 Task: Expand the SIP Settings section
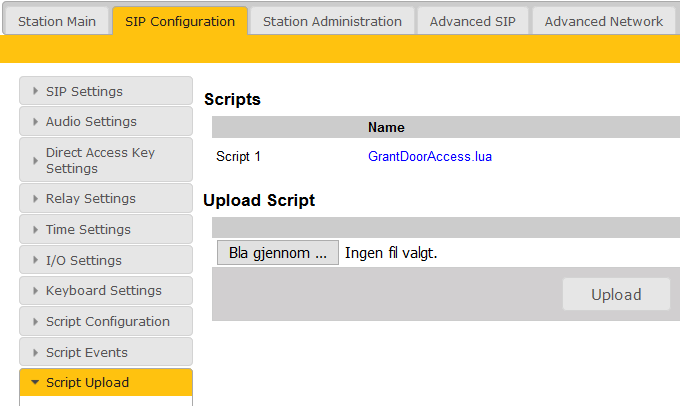pos(106,91)
